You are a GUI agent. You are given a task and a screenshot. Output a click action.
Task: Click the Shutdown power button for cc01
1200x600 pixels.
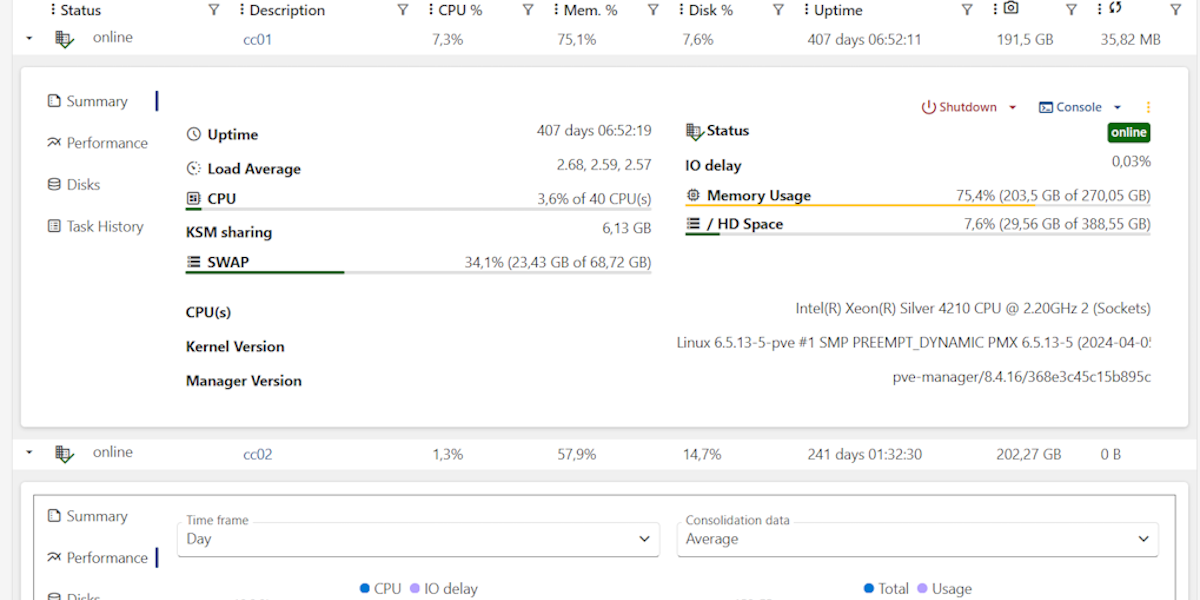(x=958, y=107)
